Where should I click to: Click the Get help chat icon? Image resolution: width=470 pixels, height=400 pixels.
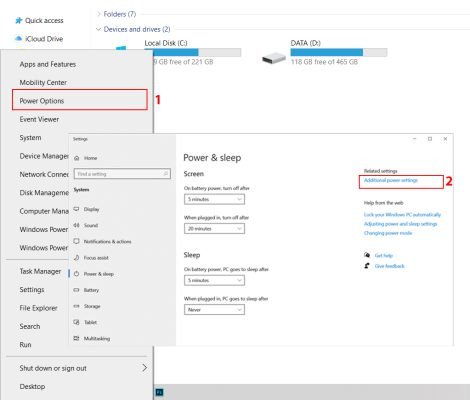367,255
